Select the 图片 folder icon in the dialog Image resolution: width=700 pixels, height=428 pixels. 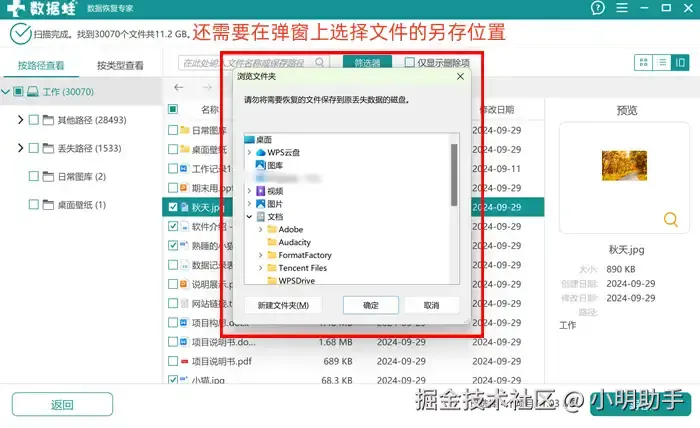(261, 204)
